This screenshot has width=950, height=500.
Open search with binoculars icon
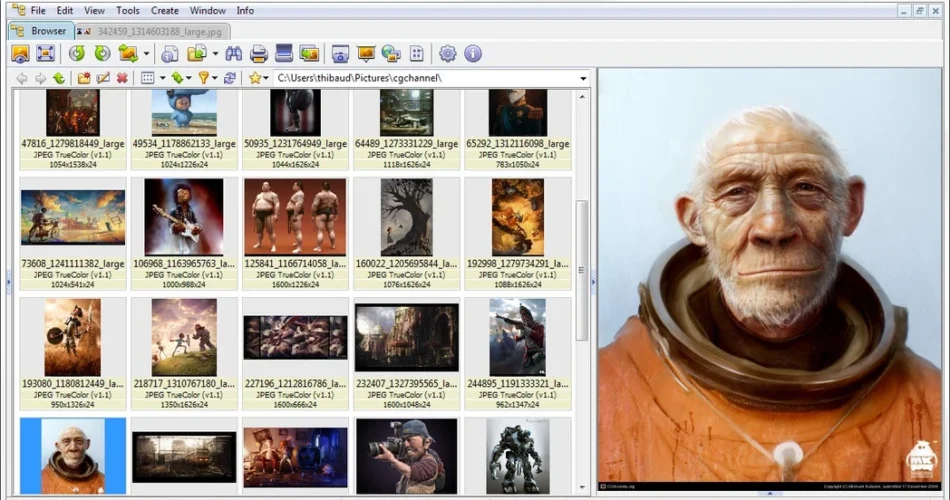(x=233, y=53)
